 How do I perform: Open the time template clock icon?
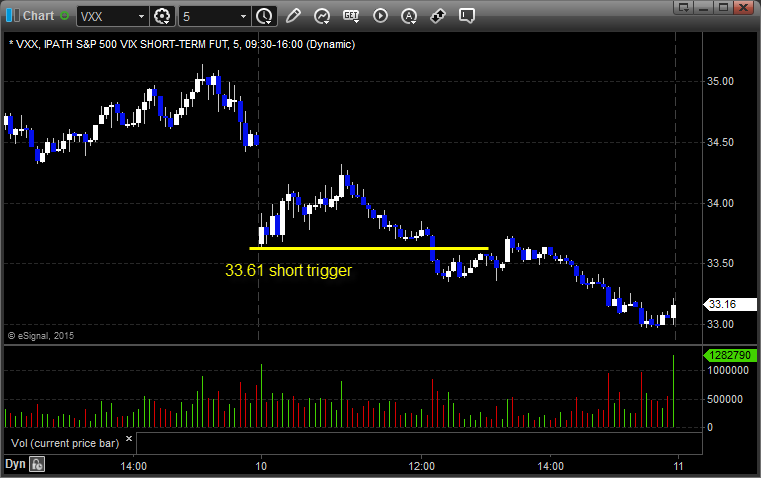(x=265, y=16)
